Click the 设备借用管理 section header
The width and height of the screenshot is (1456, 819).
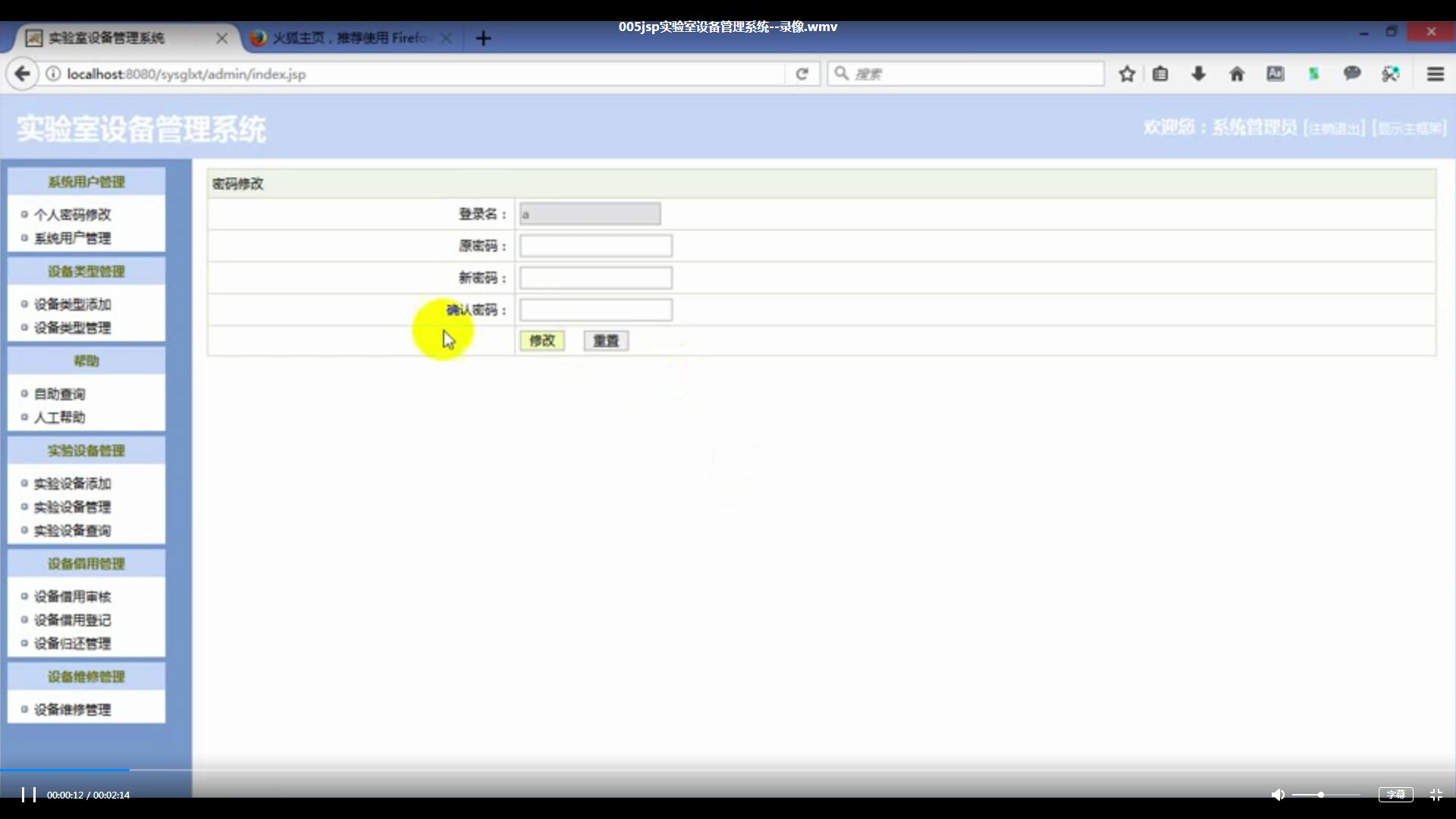[x=86, y=563]
